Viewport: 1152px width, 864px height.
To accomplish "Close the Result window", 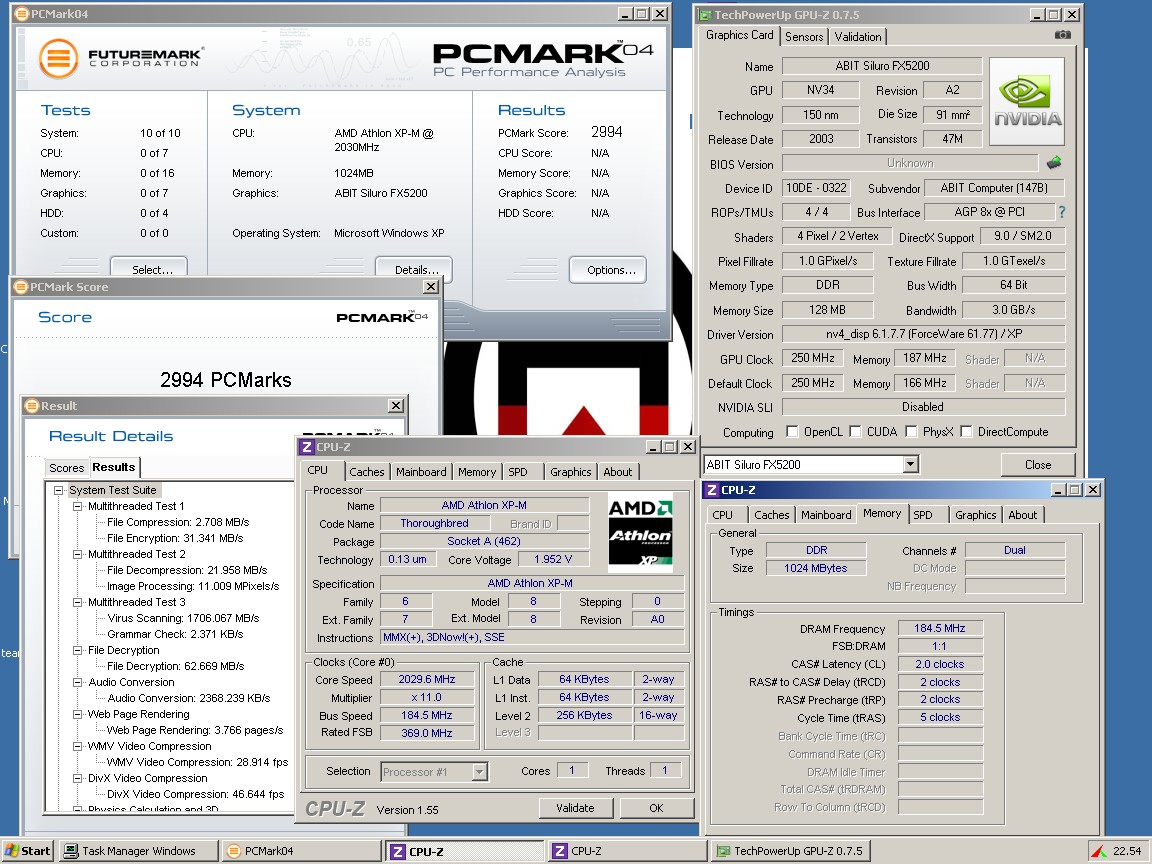I will 396,406.
